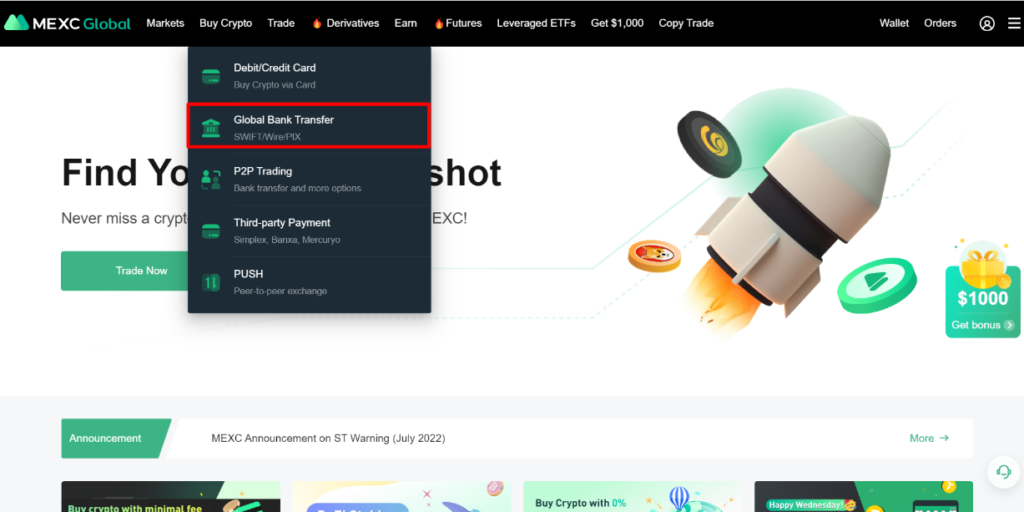Open the Trade menu
The image size is (1024, 512).
(281, 24)
